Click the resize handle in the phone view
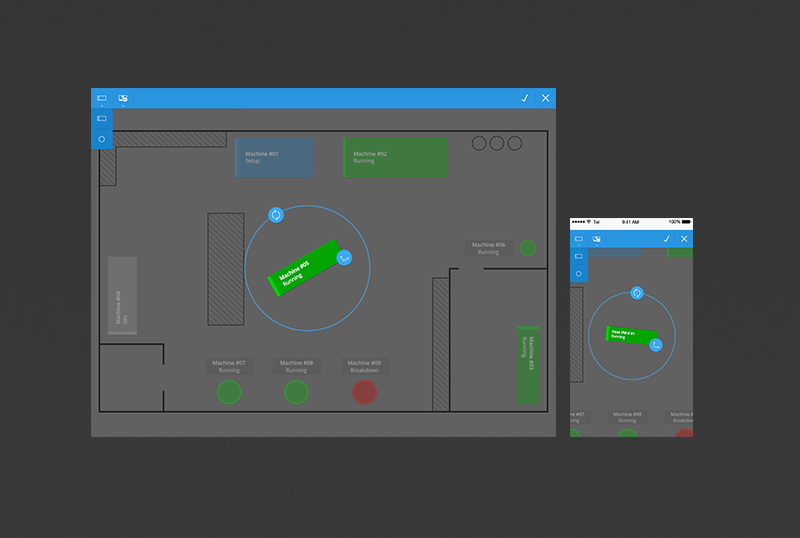This screenshot has width=800, height=538. (x=656, y=346)
